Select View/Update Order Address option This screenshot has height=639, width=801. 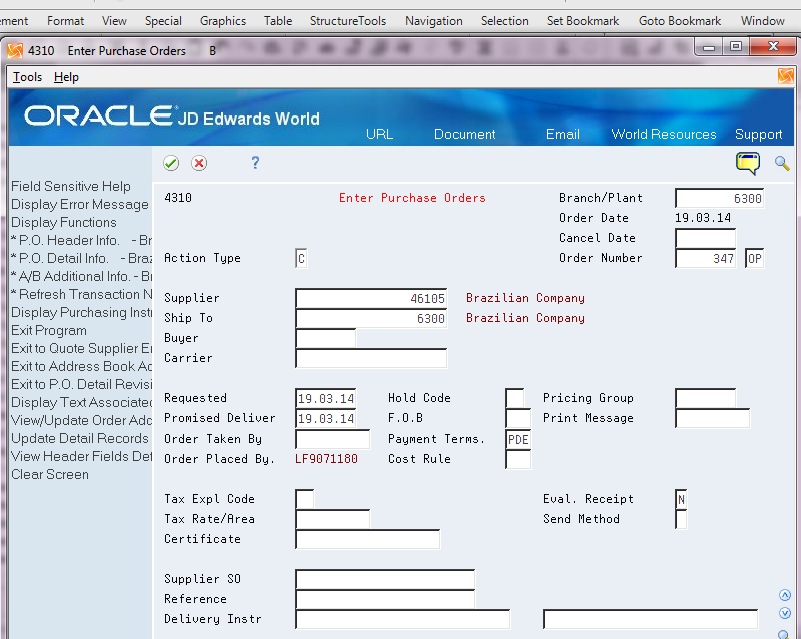81,420
